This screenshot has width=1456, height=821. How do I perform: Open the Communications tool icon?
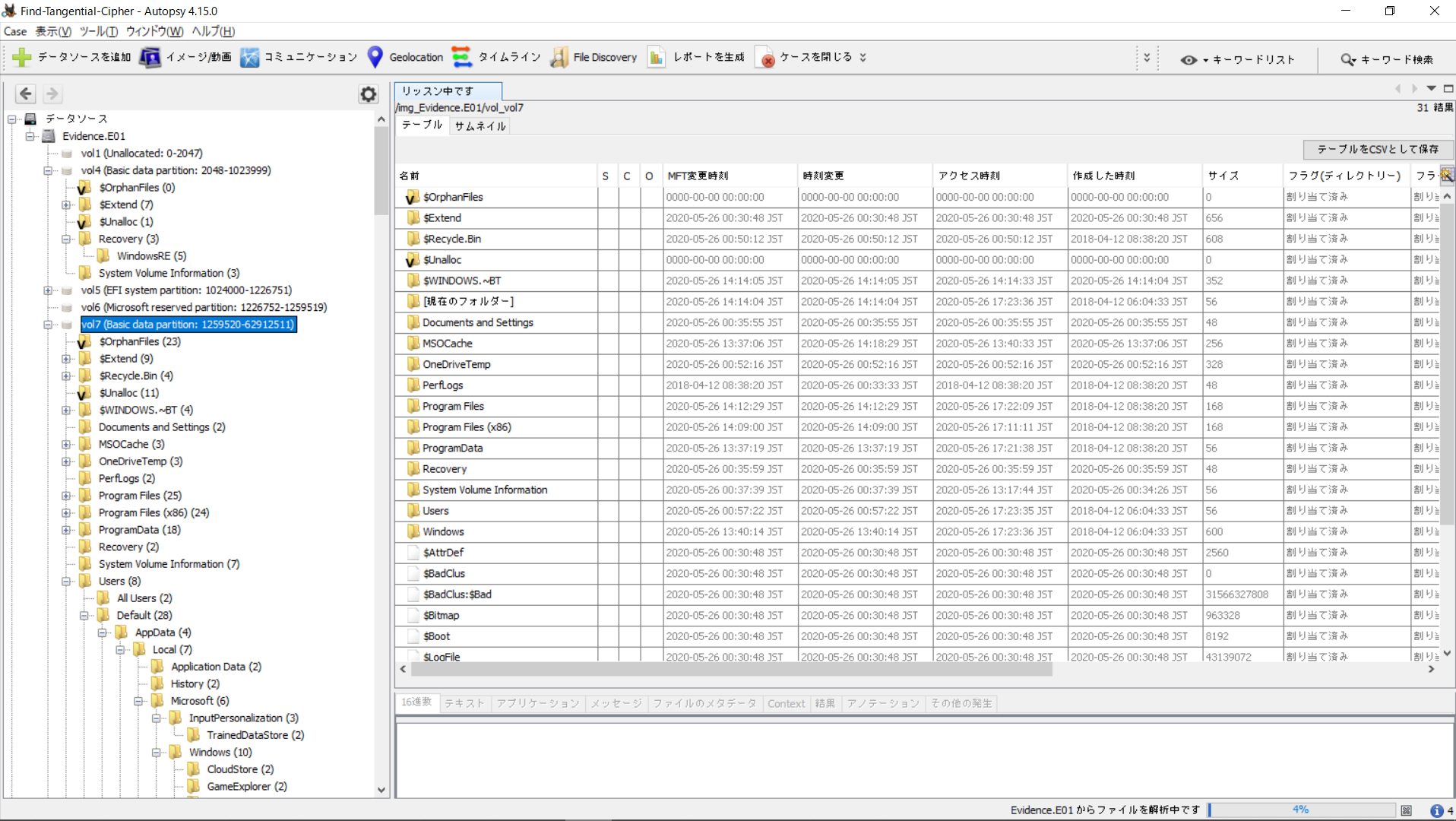249,57
